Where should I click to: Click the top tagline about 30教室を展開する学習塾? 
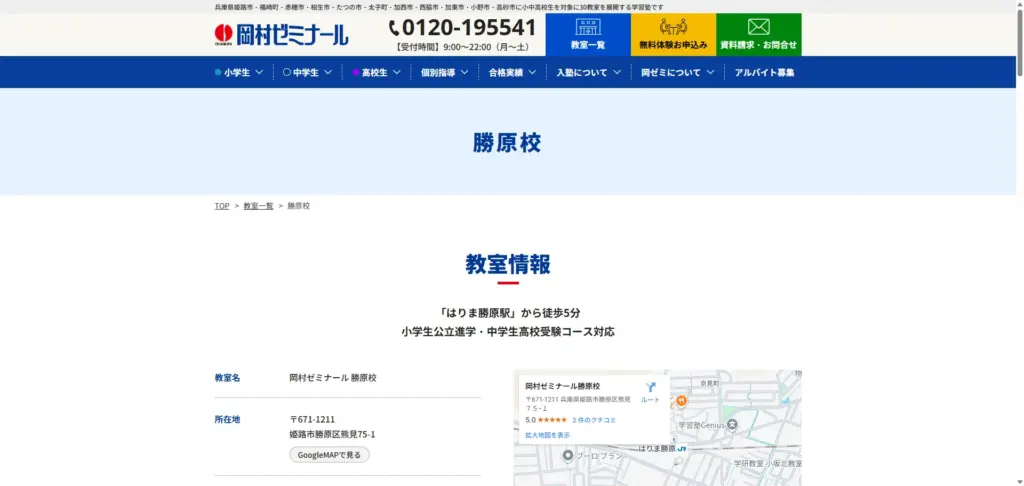(x=439, y=7)
